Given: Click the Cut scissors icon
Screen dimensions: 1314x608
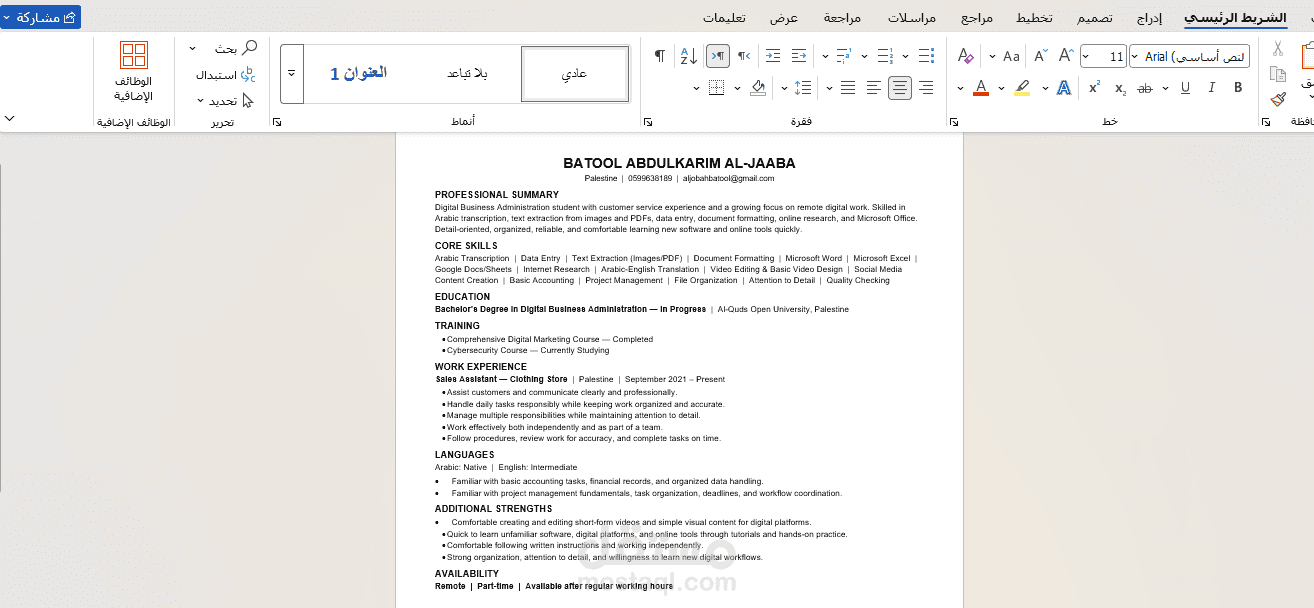Looking at the screenshot, I should tap(1278, 48).
